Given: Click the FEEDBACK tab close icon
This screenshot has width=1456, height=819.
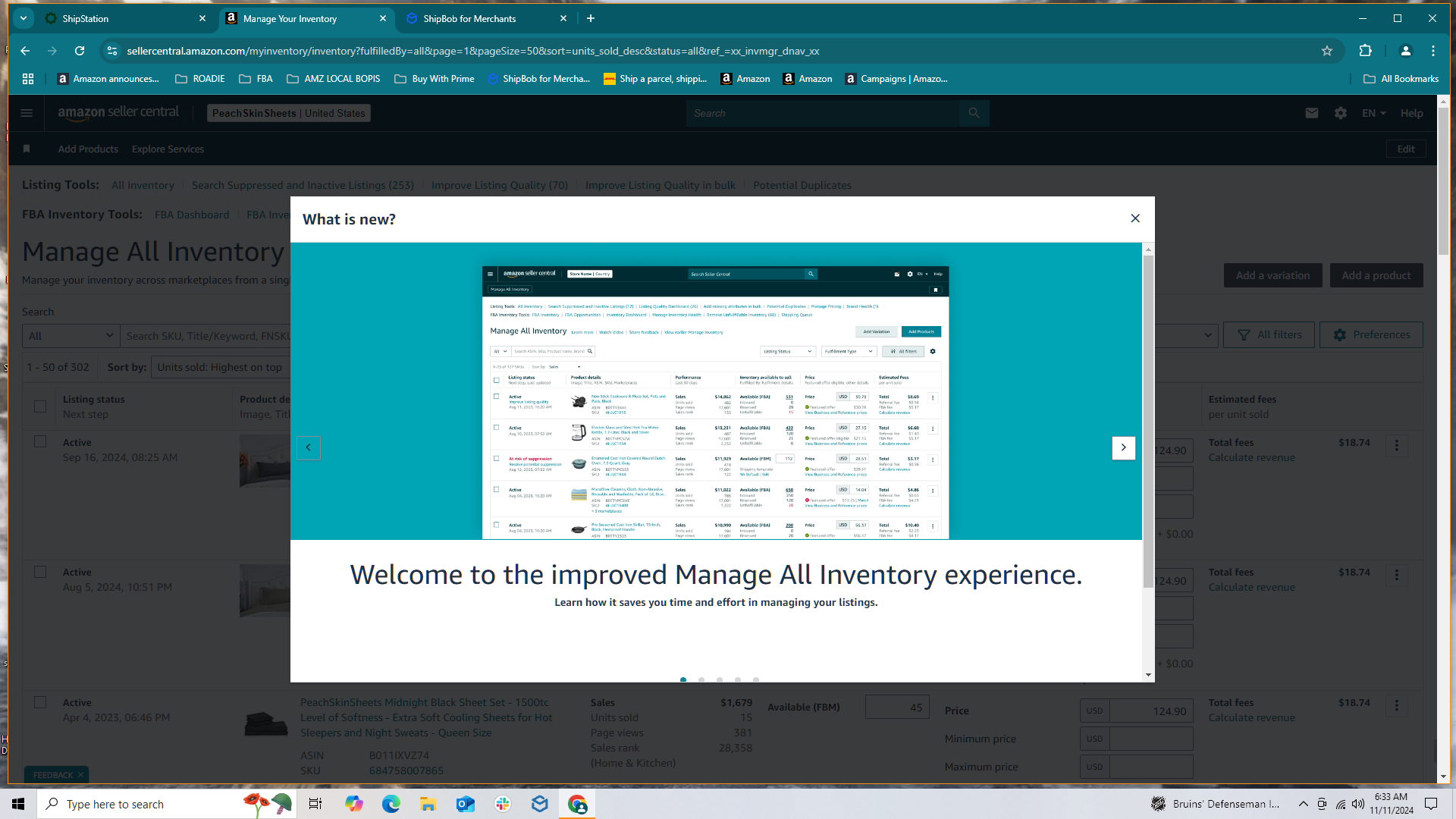Looking at the screenshot, I should pyautogui.click(x=81, y=775).
